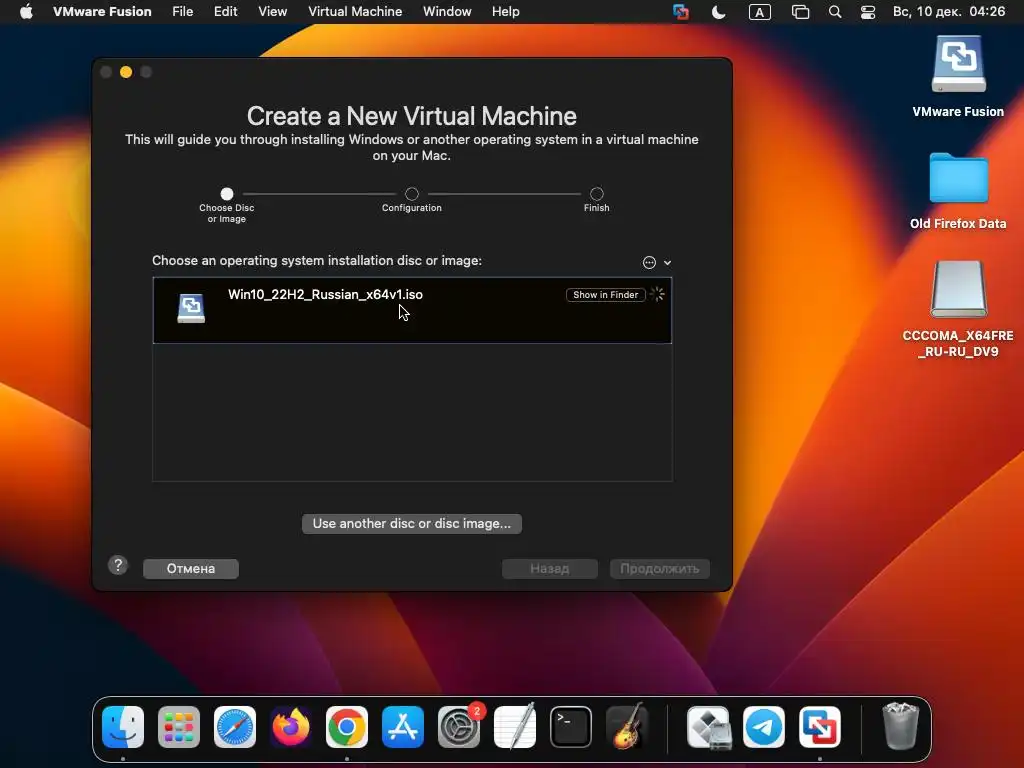This screenshot has width=1024, height=768.
Task: Launch Telegram from the Dock
Action: (764, 727)
